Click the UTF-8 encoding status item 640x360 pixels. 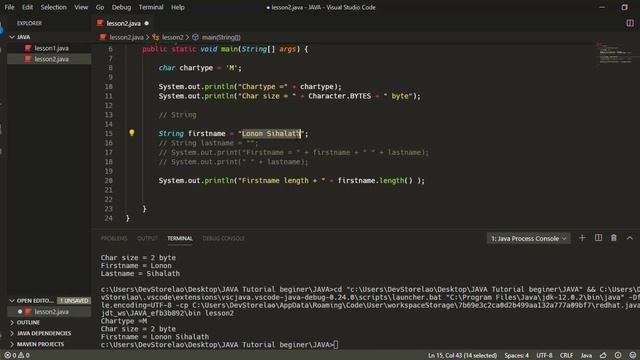[544, 356]
